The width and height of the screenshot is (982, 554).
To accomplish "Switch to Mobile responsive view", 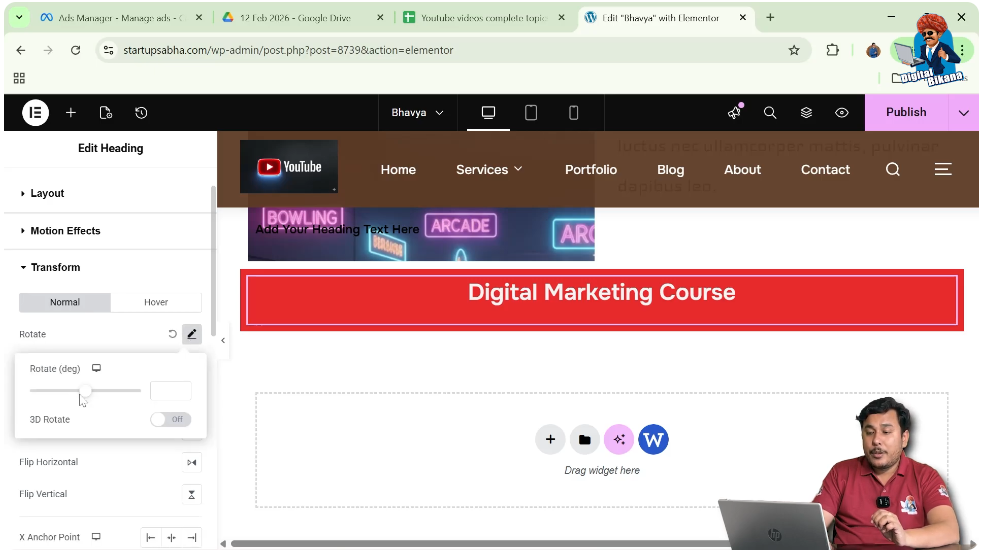I will click(573, 113).
